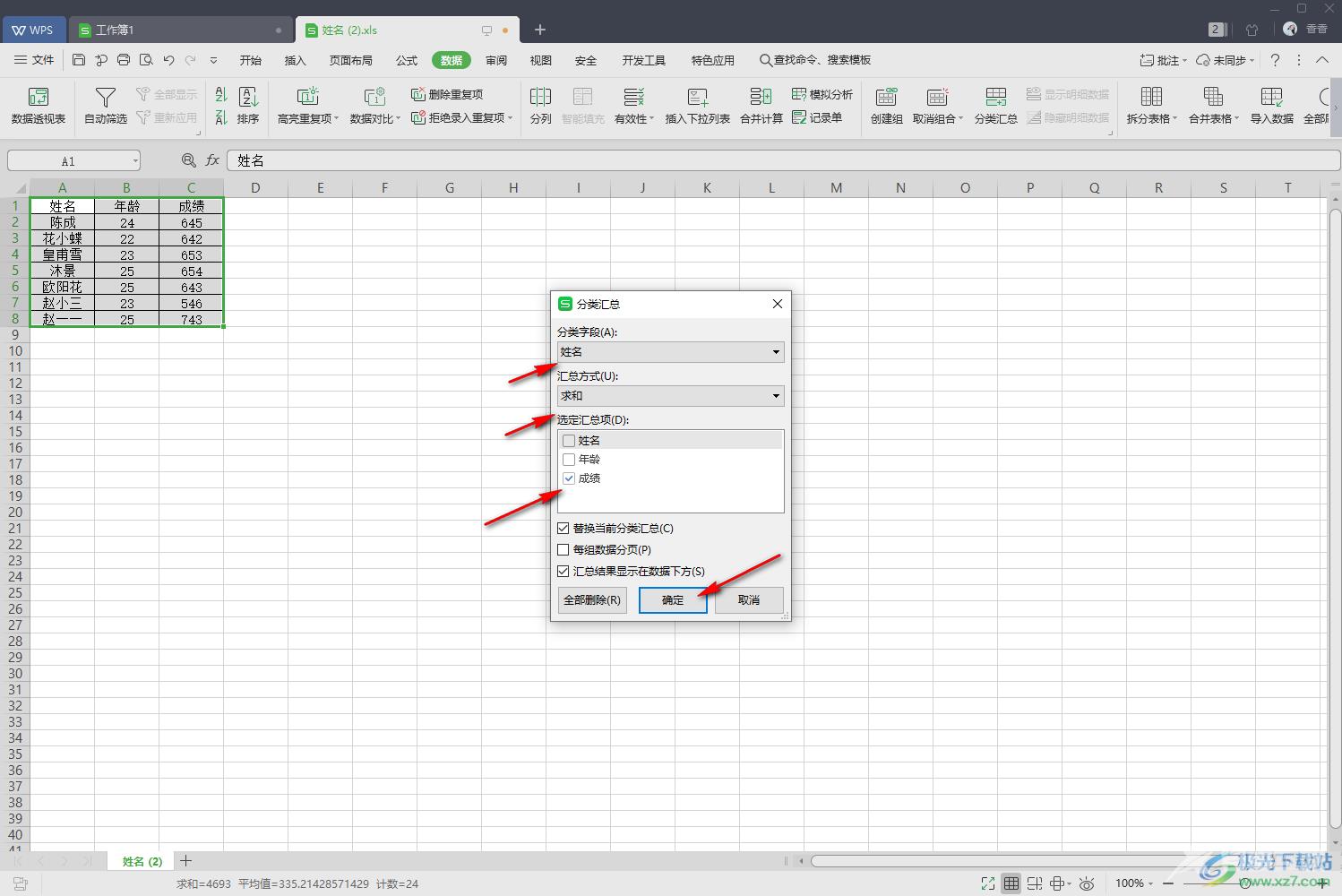
Task: Toggle the AutoFilter (自动筛选) funnel icon
Action: point(106,105)
